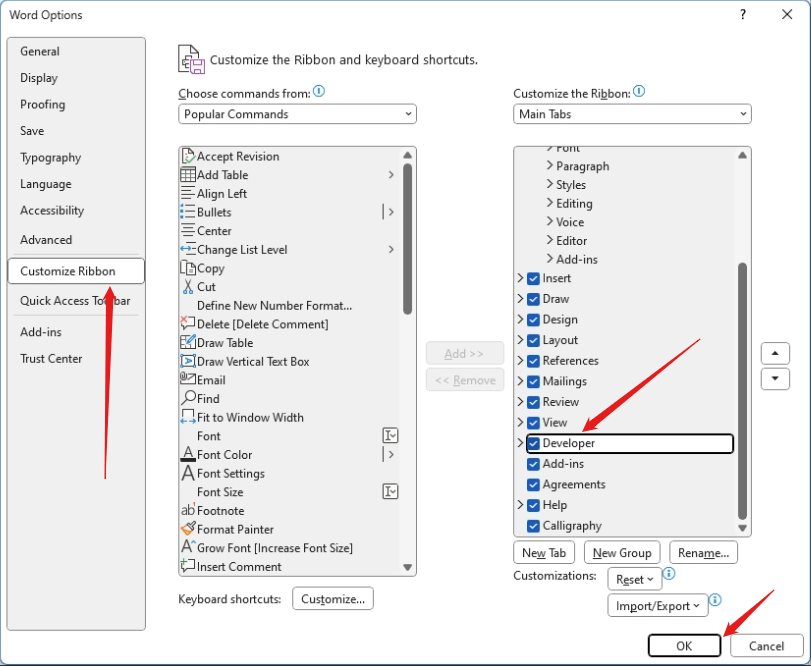
Task: Select the Email command icon
Action: pyautogui.click(x=188, y=380)
